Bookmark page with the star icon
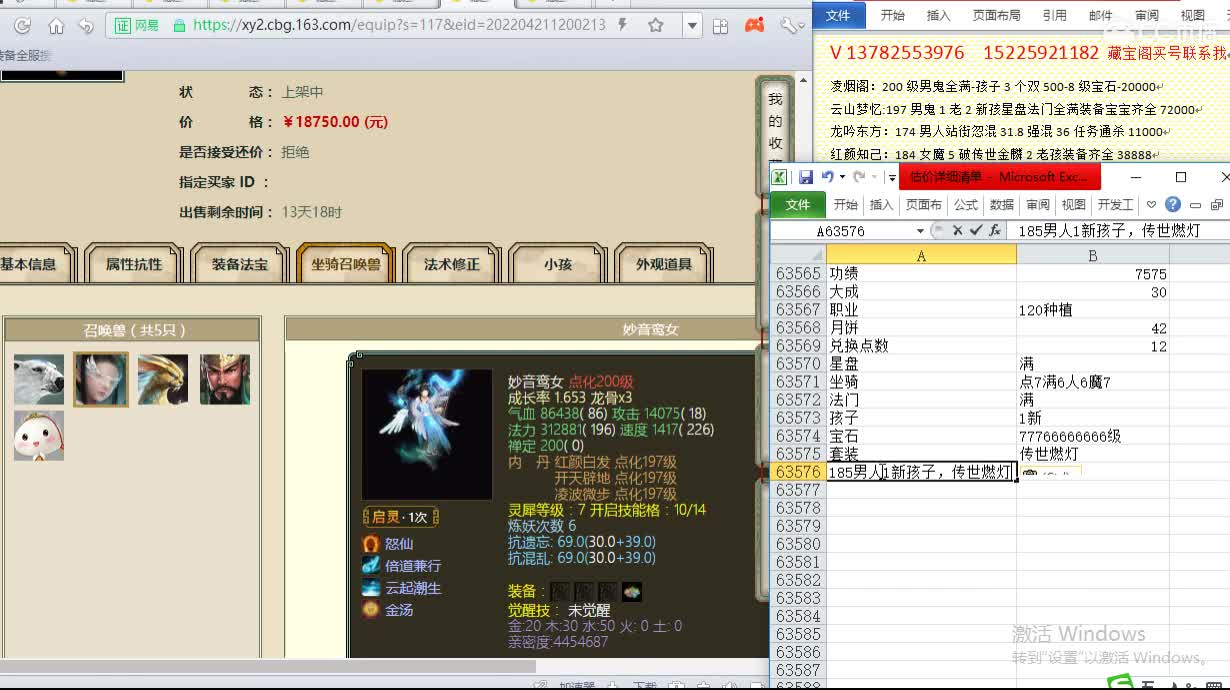The width and height of the screenshot is (1230, 690). tap(655, 25)
